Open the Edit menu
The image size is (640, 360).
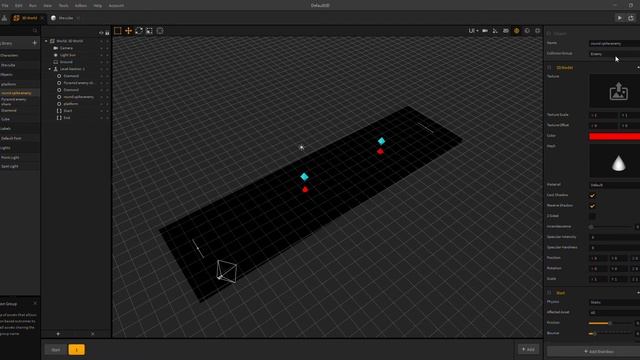pos(19,6)
